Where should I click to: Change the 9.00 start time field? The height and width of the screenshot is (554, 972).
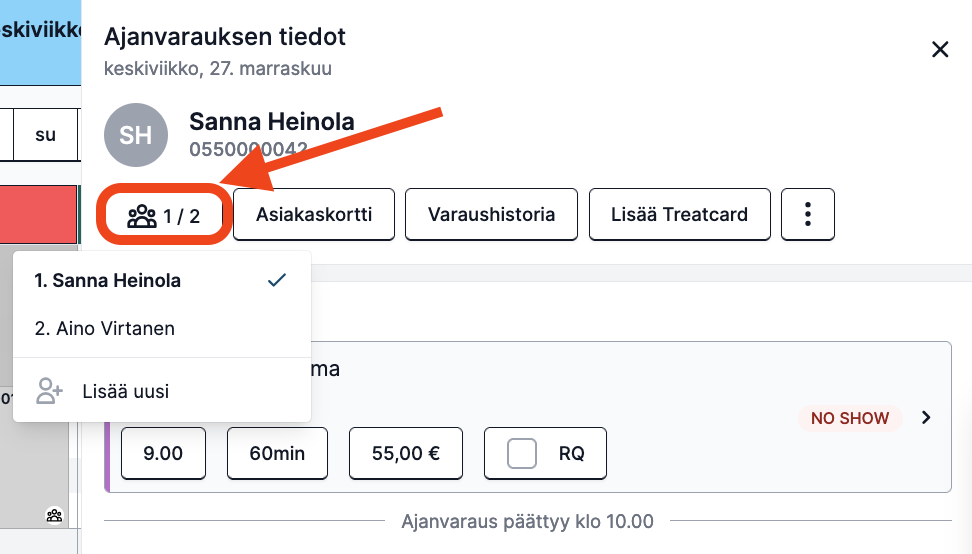click(x=163, y=453)
